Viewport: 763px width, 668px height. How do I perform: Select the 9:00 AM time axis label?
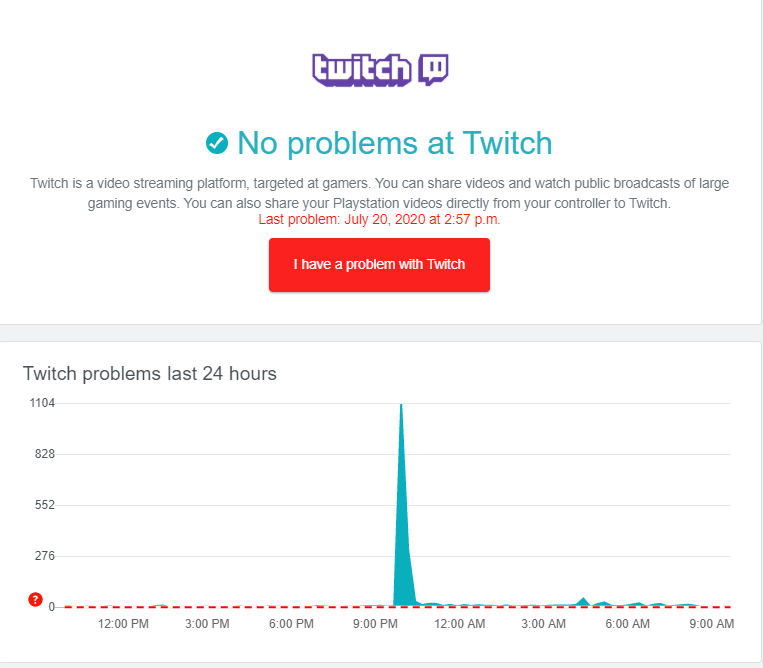(x=711, y=624)
